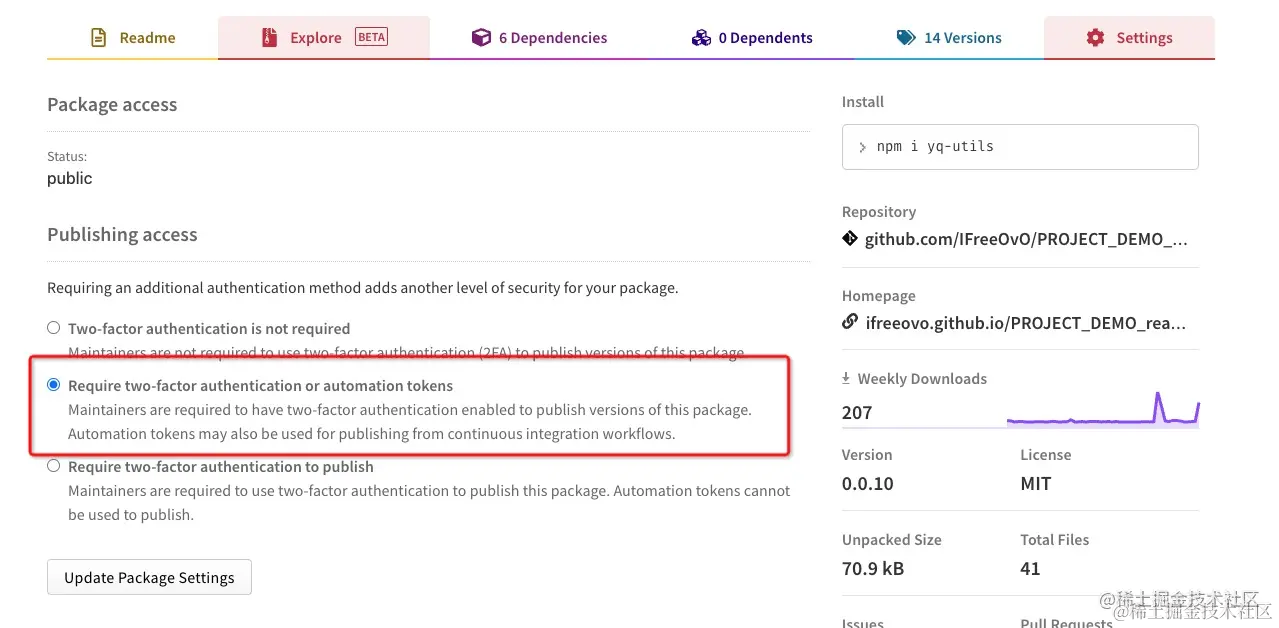Visit the ifreeovo.github.io homepage link
Image resolution: width=1279 pixels, height=628 pixels.
point(1026,323)
